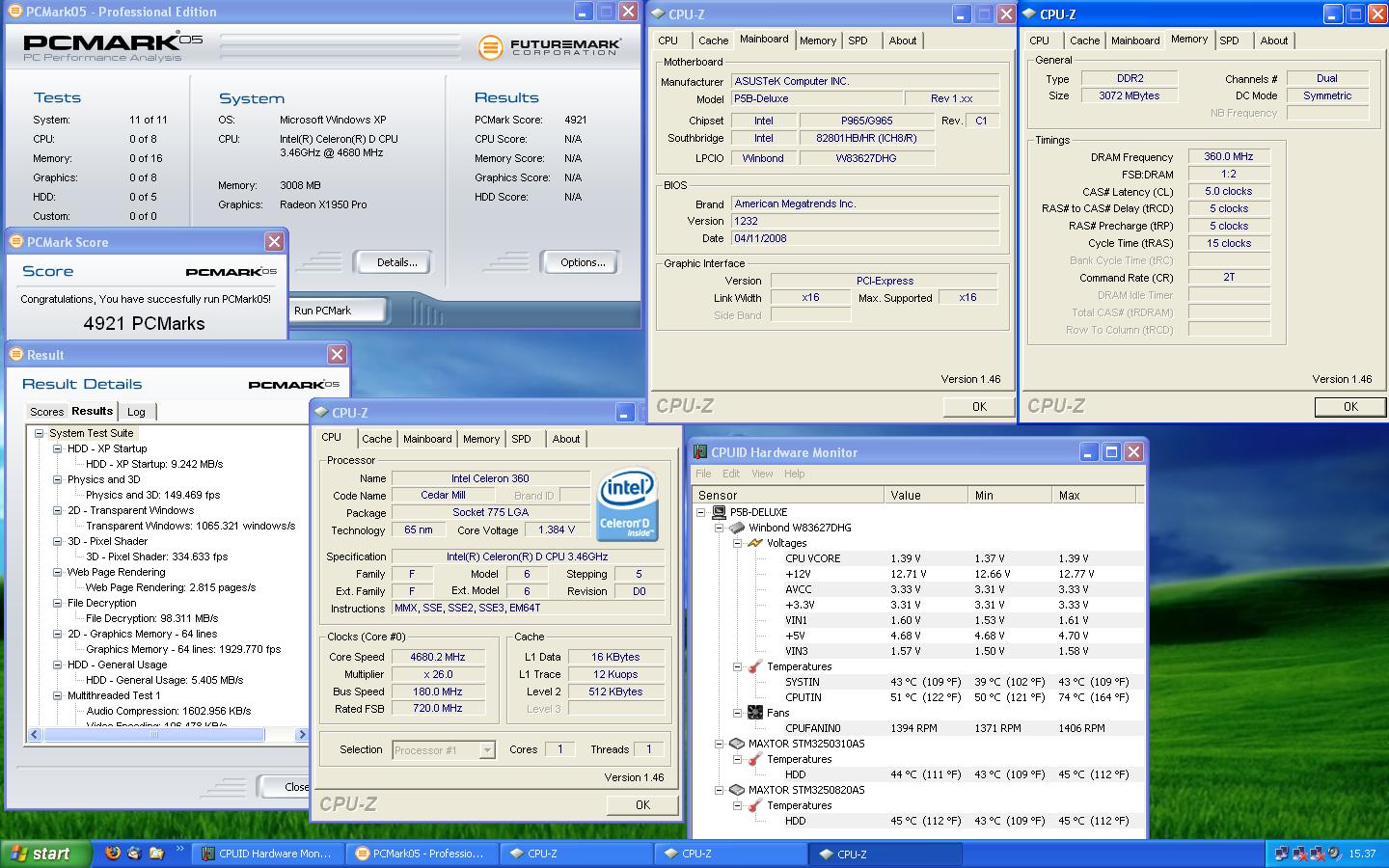Collapse the HDD - XP Startup node
This screenshot has height=868, width=1389.
[x=58, y=448]
